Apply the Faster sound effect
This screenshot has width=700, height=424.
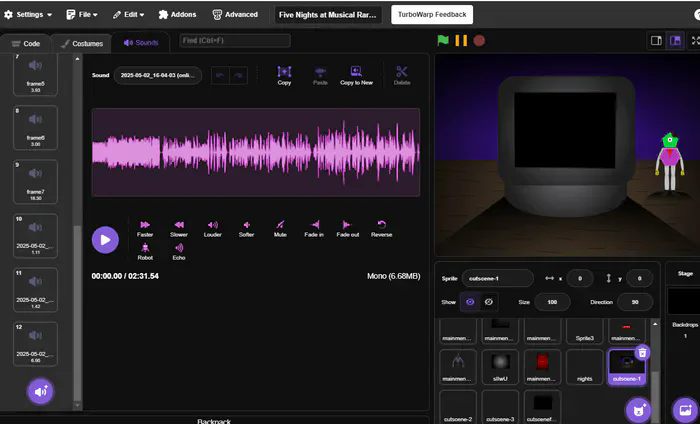145,224
